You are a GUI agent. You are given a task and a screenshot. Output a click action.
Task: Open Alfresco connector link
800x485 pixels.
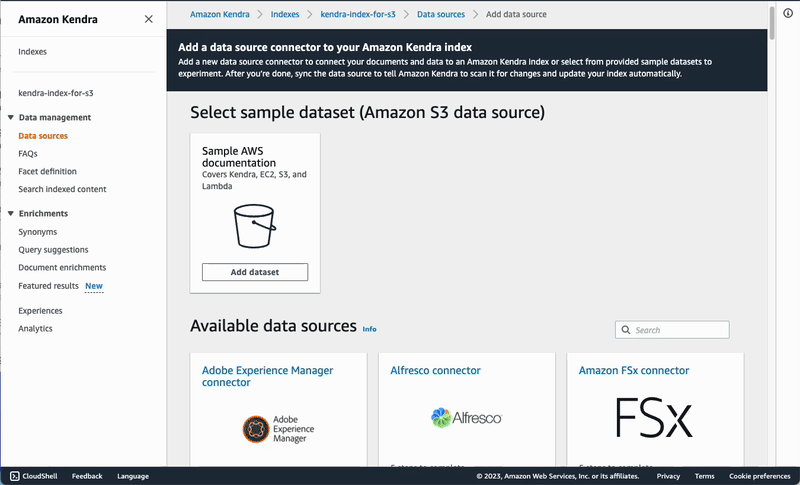click(435, 370)
